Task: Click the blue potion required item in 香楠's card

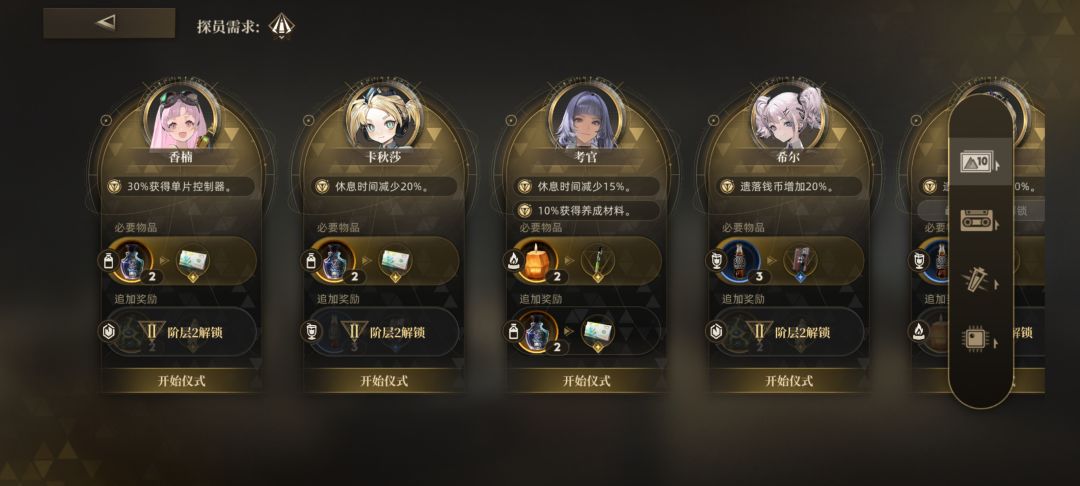Action: [132, 261]
